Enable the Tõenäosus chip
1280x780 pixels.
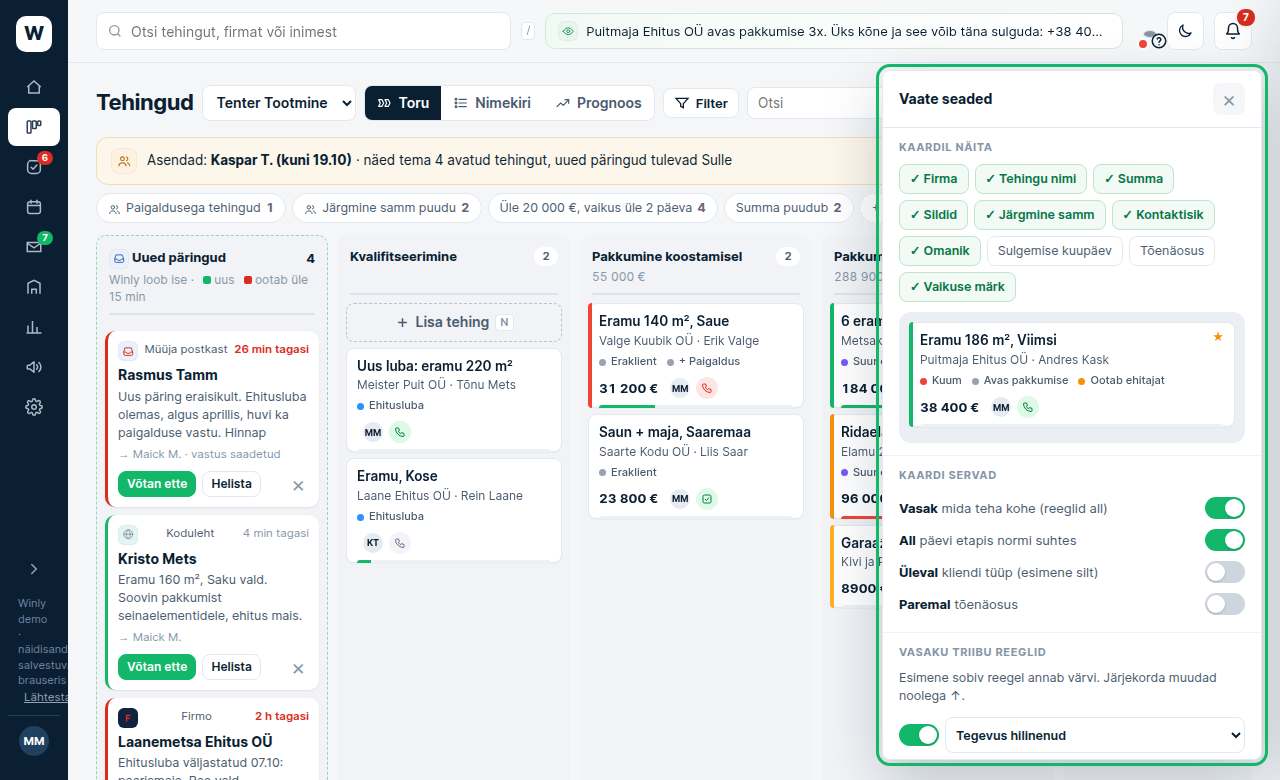(x=1173, y=251)
